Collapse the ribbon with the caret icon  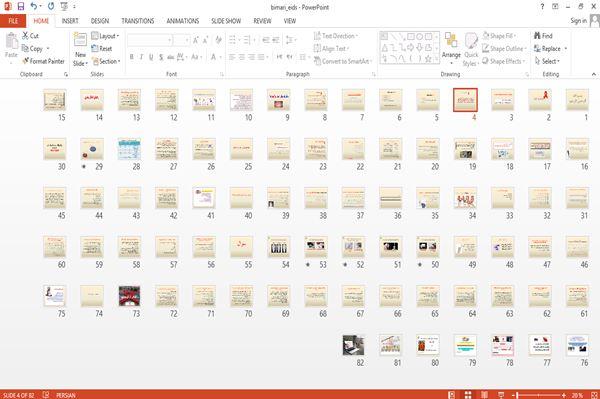point(593,74)
